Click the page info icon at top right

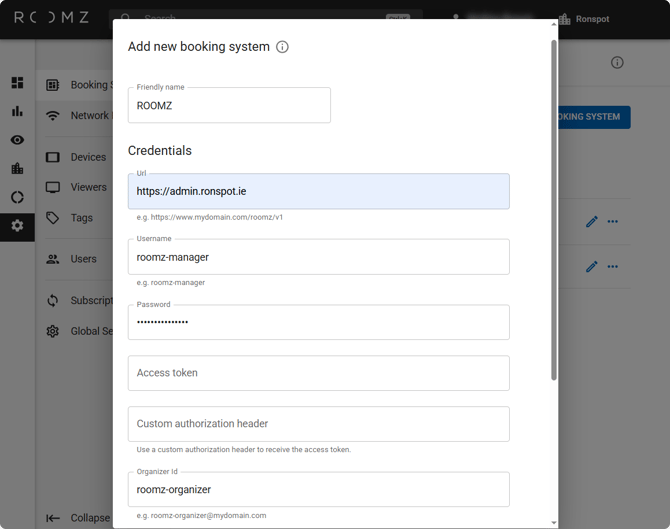click(617, 62)
